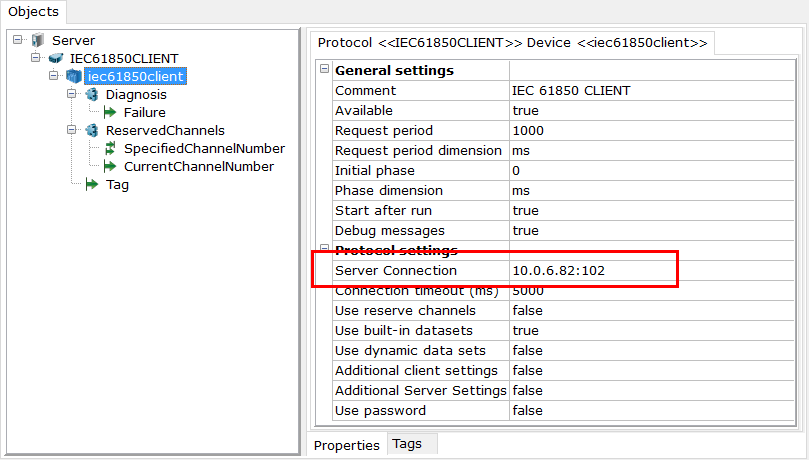This screenshot has width=809, height=460.
Task: Click the Comment property label
Action: click(x=365, y=91)
